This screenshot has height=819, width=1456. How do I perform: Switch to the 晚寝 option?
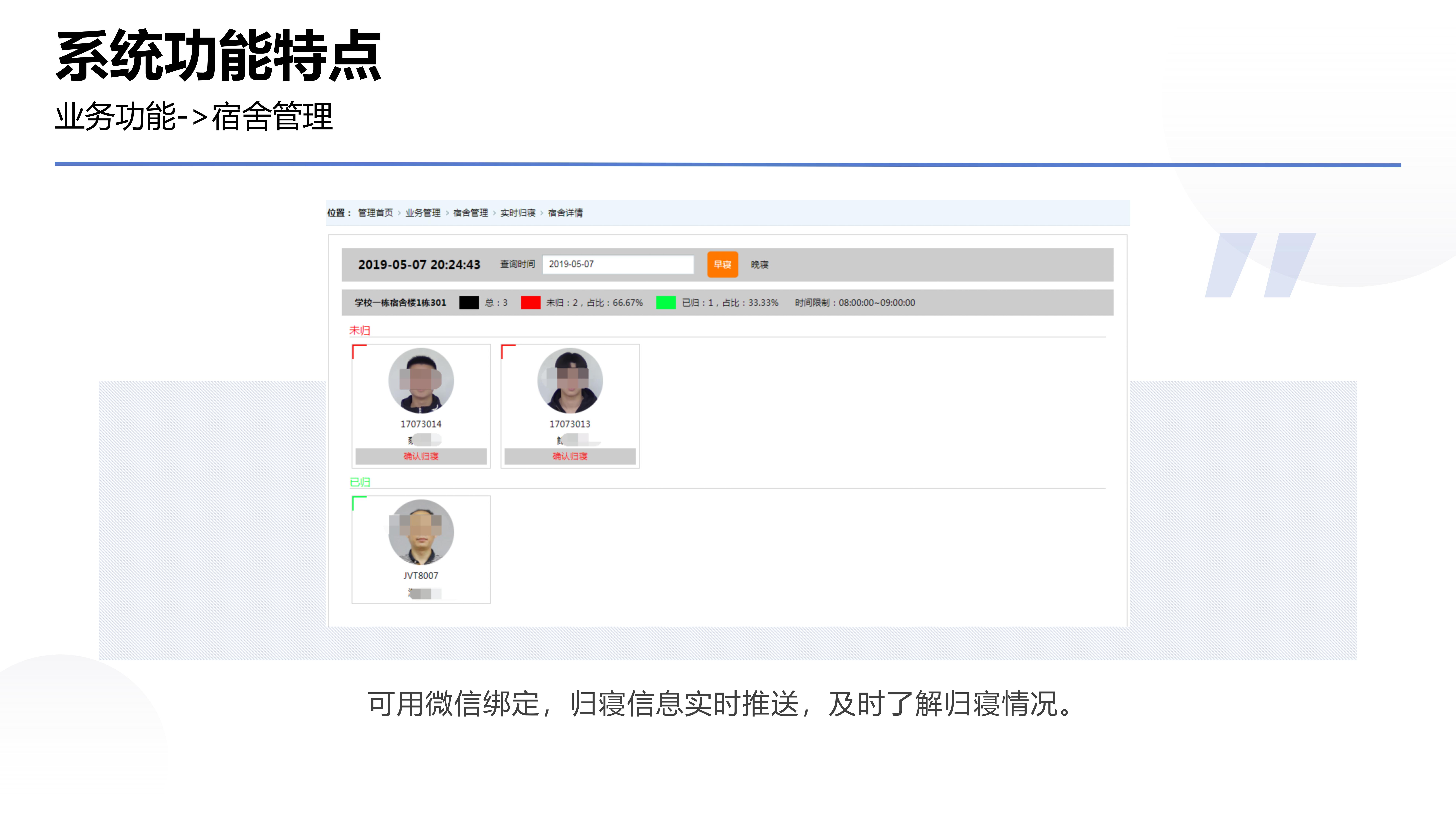(x=760, y=264)
